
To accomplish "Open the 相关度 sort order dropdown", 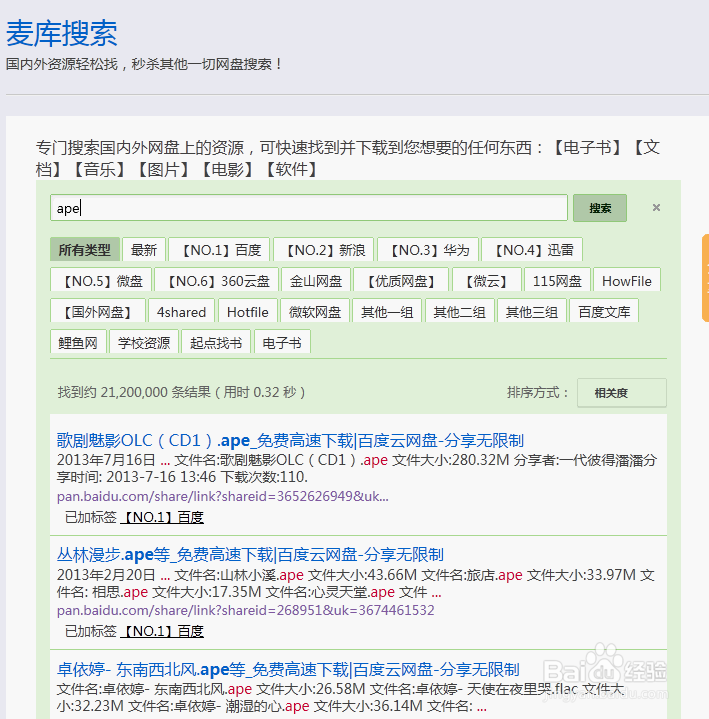I will [x=621, y=393].
